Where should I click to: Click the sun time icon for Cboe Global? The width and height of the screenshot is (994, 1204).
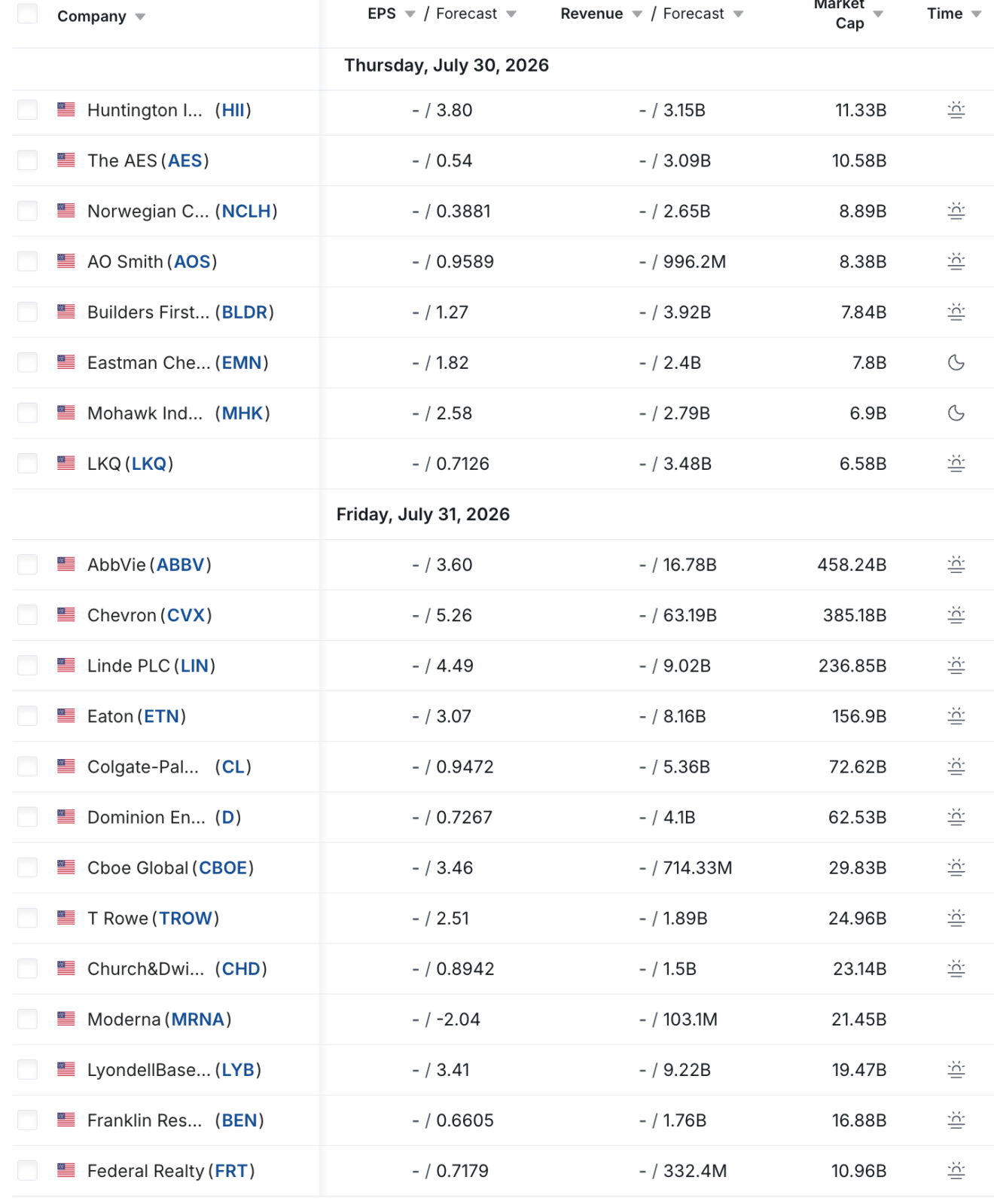[x=956, y=867]
